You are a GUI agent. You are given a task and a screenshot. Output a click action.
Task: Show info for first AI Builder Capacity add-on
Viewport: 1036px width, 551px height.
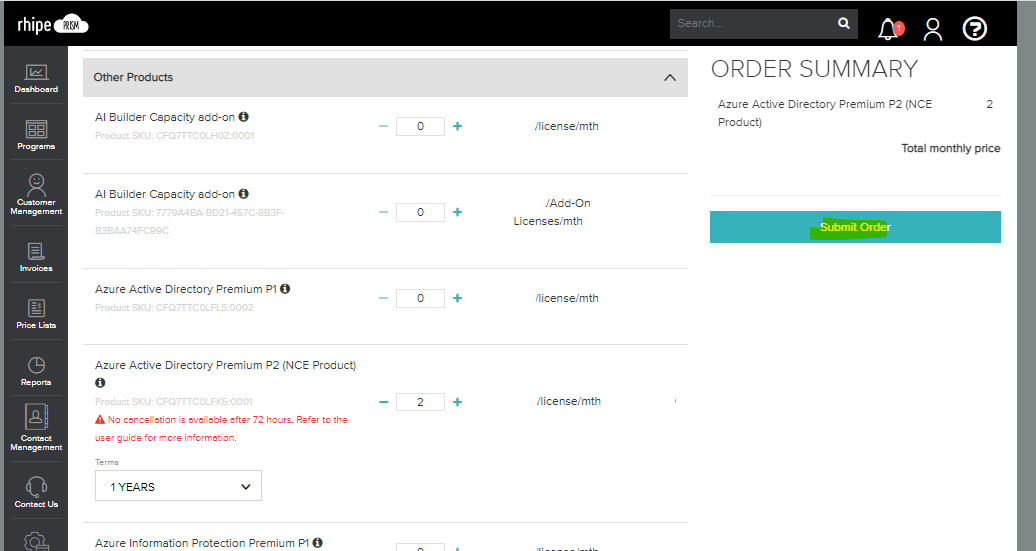point(244,116)
